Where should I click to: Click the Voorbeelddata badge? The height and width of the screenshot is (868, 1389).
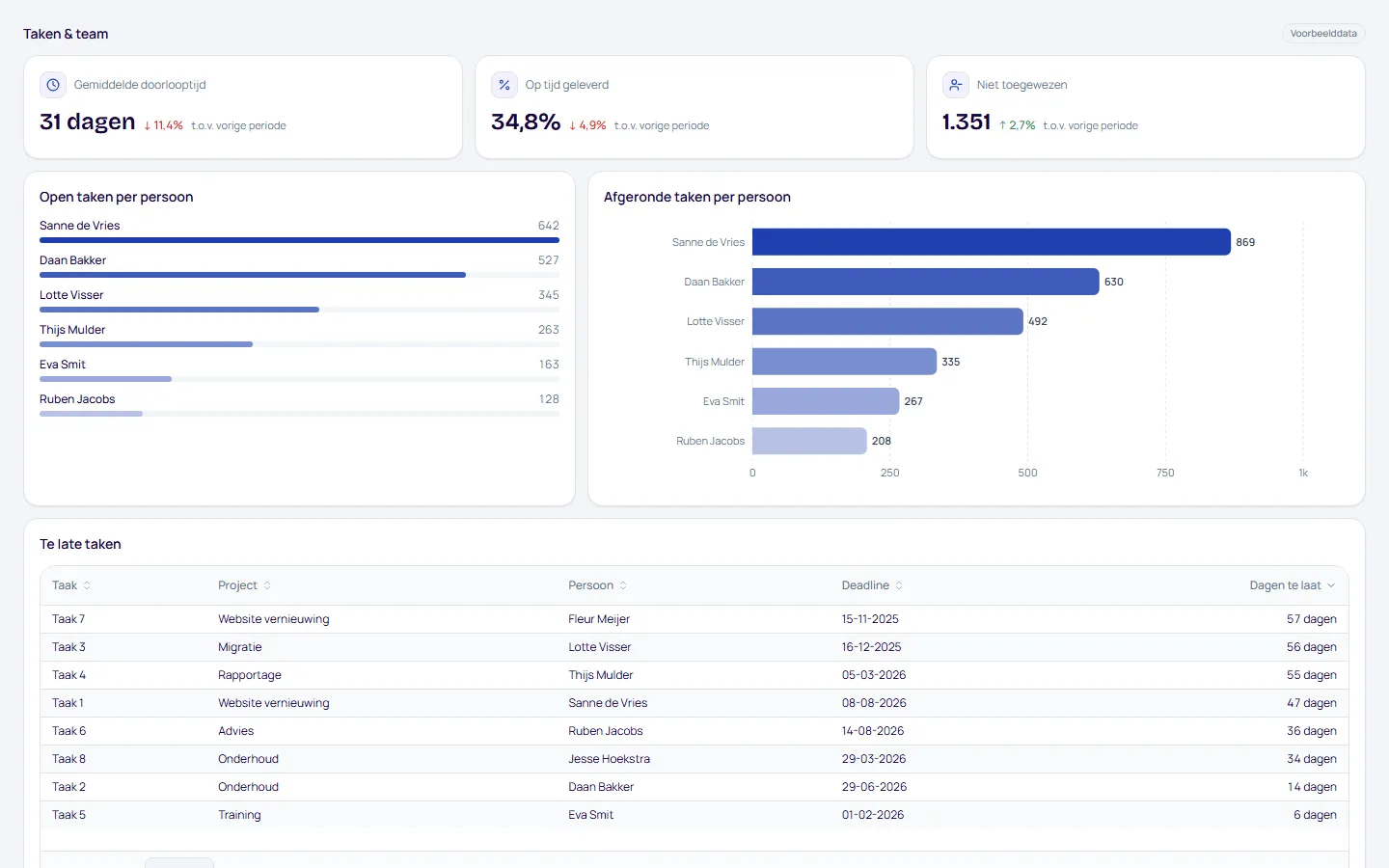pos(1323,34)
